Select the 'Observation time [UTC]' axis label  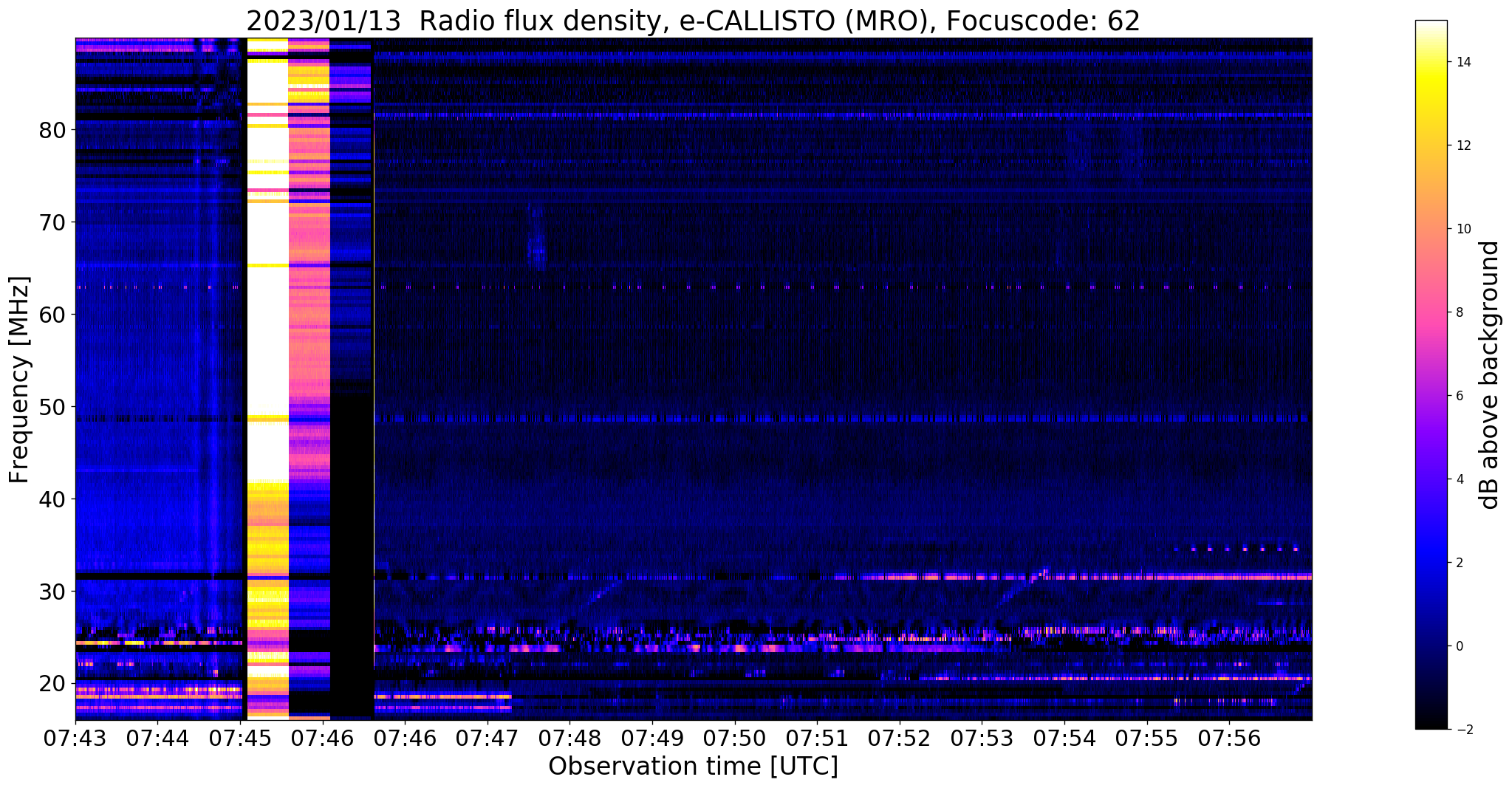693,767
